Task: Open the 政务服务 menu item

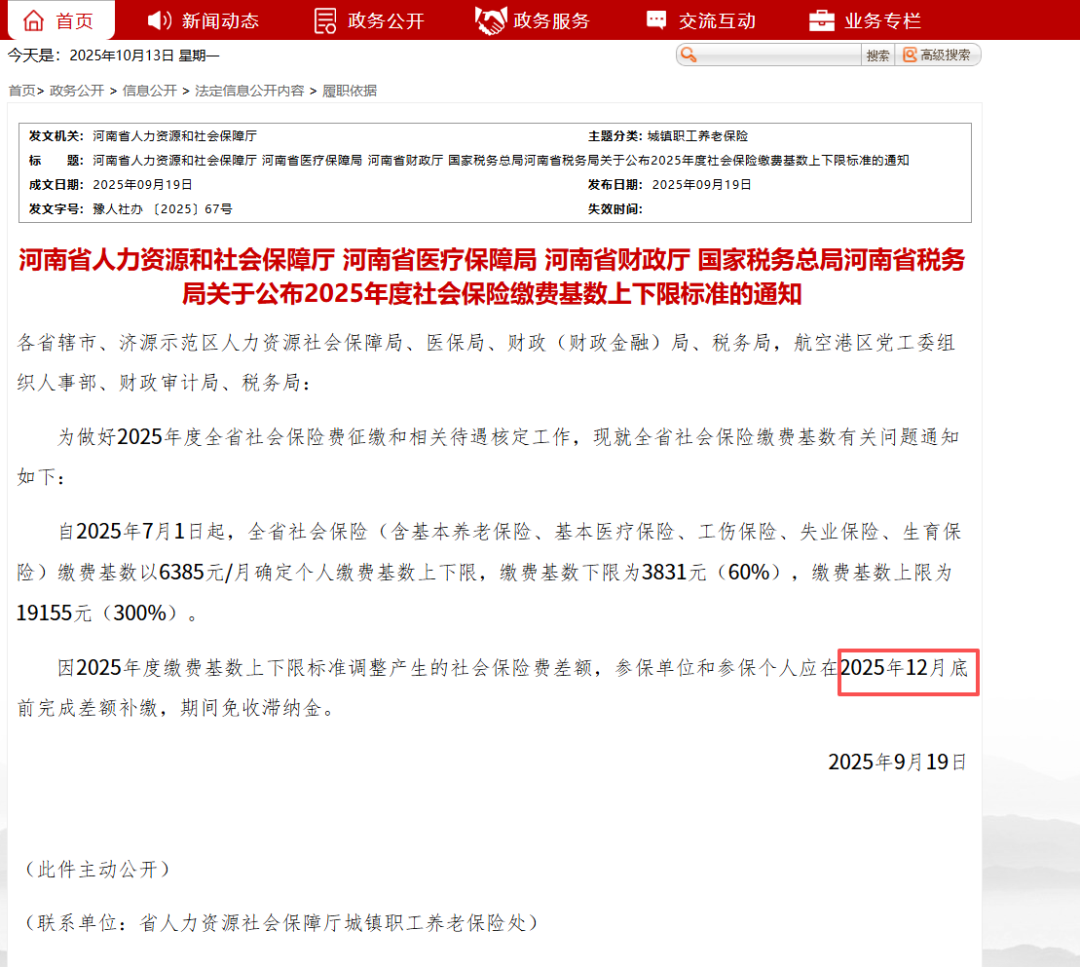Action: pyautogui.click(x=552, y=20)
